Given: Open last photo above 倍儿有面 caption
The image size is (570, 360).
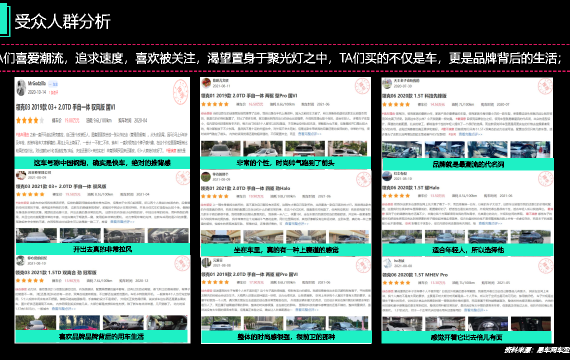Looking at the screenshot, I should [531, 324].
